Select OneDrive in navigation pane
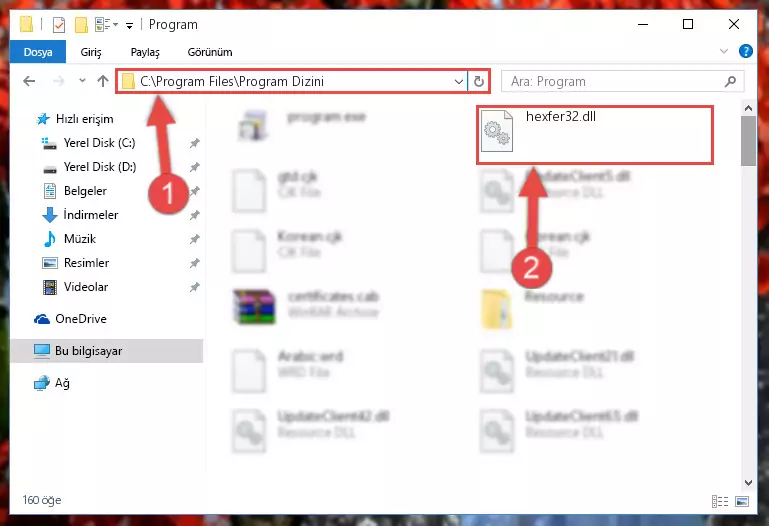Screen dimensions: 769x526 tap(81, 319)
